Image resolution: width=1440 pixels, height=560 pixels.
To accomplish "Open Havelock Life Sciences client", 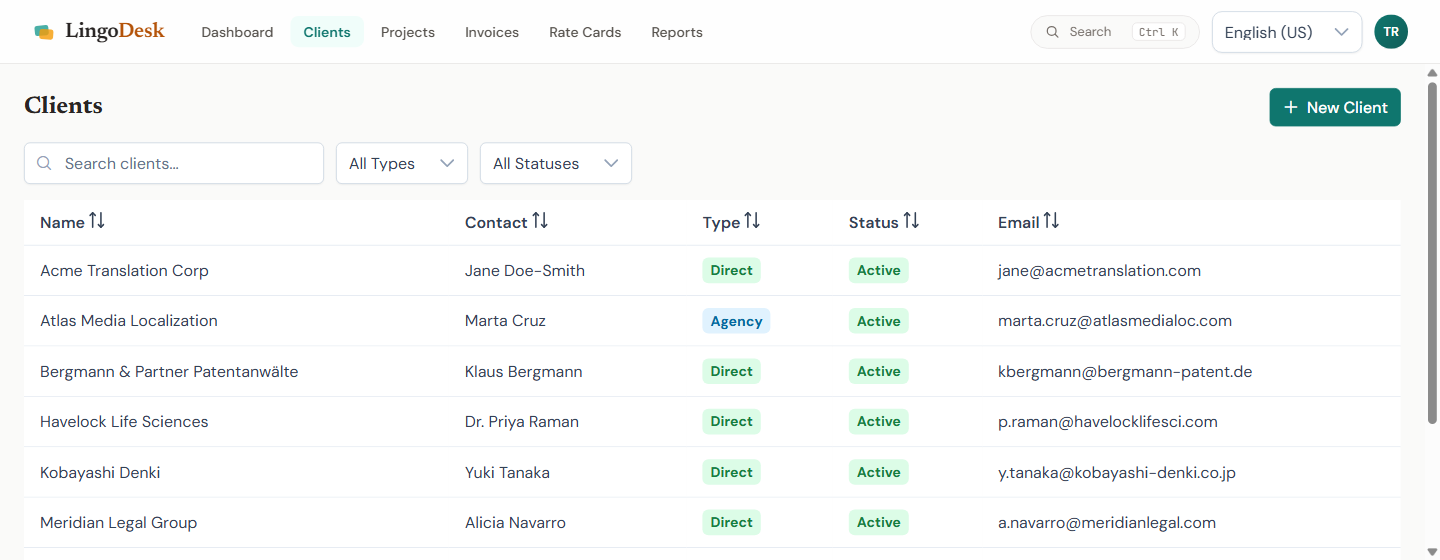I will [x=712, y=421].
